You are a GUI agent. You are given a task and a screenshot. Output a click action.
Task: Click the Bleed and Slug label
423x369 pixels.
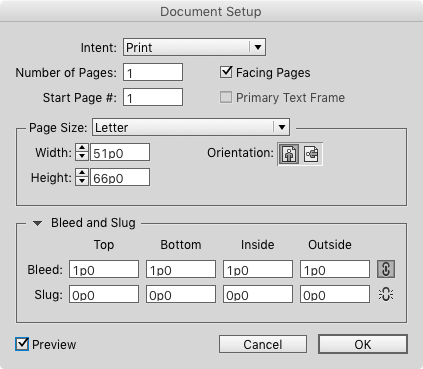coord(93,223)
